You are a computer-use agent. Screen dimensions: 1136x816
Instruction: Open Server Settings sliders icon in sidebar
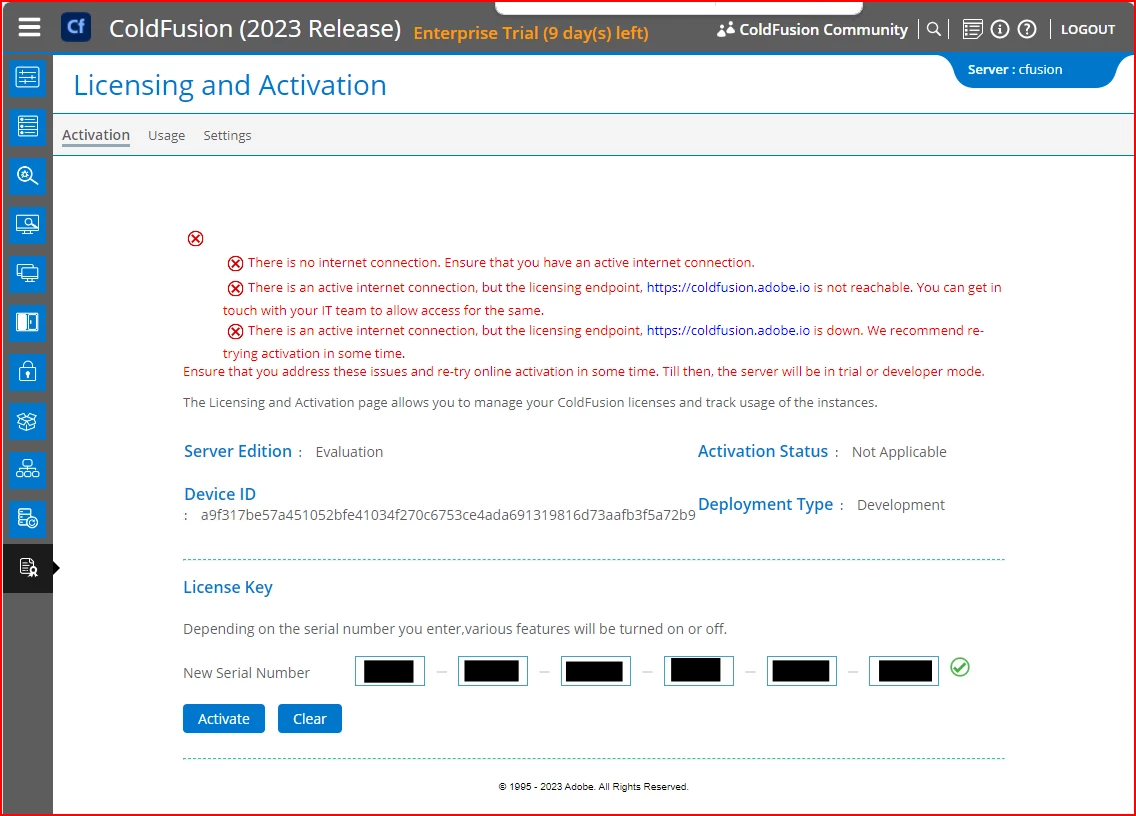(28, 78)
